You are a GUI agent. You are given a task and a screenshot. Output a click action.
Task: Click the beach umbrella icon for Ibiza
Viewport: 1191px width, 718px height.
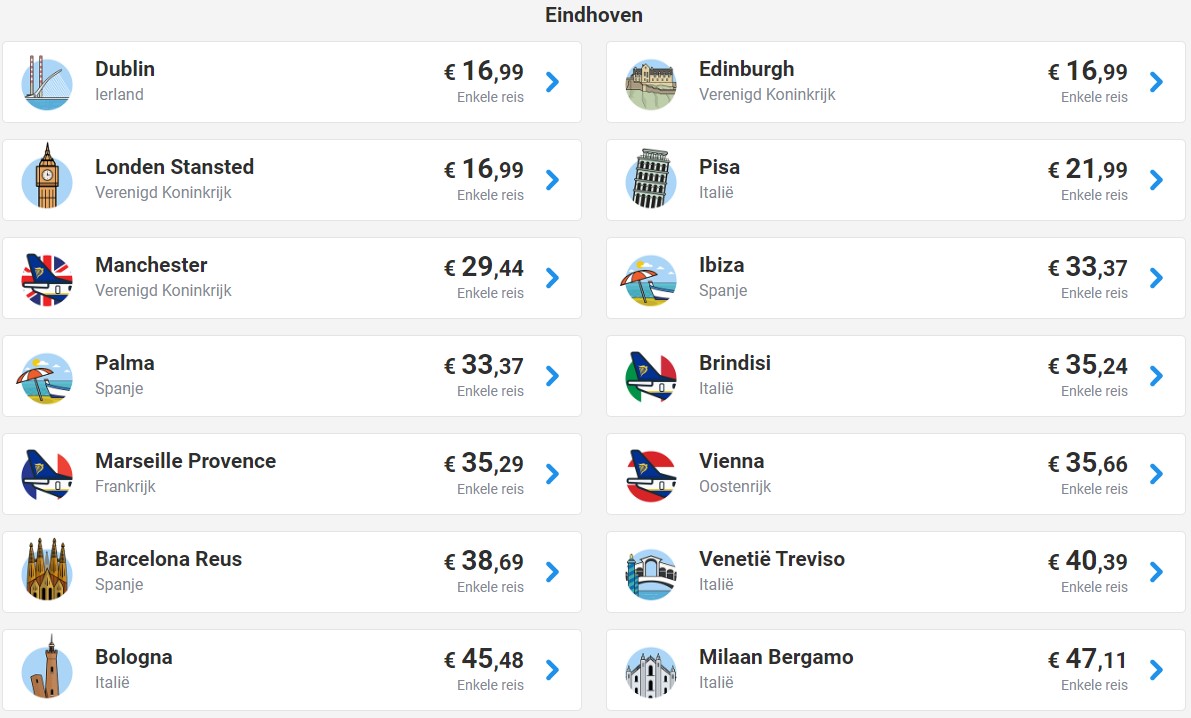pos(649,280)
